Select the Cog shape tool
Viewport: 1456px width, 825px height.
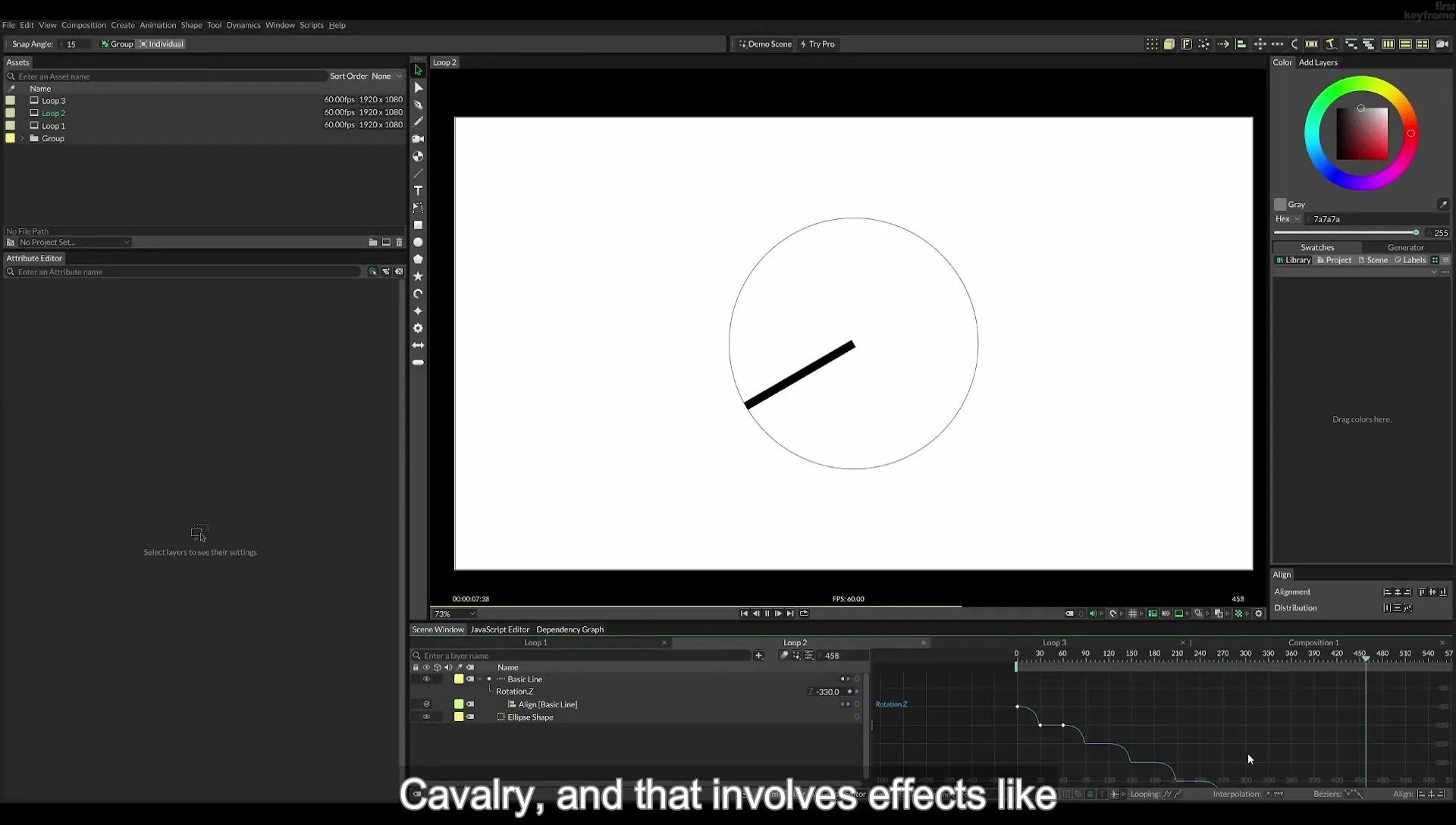pyautogui.click(x=418, y=328)
